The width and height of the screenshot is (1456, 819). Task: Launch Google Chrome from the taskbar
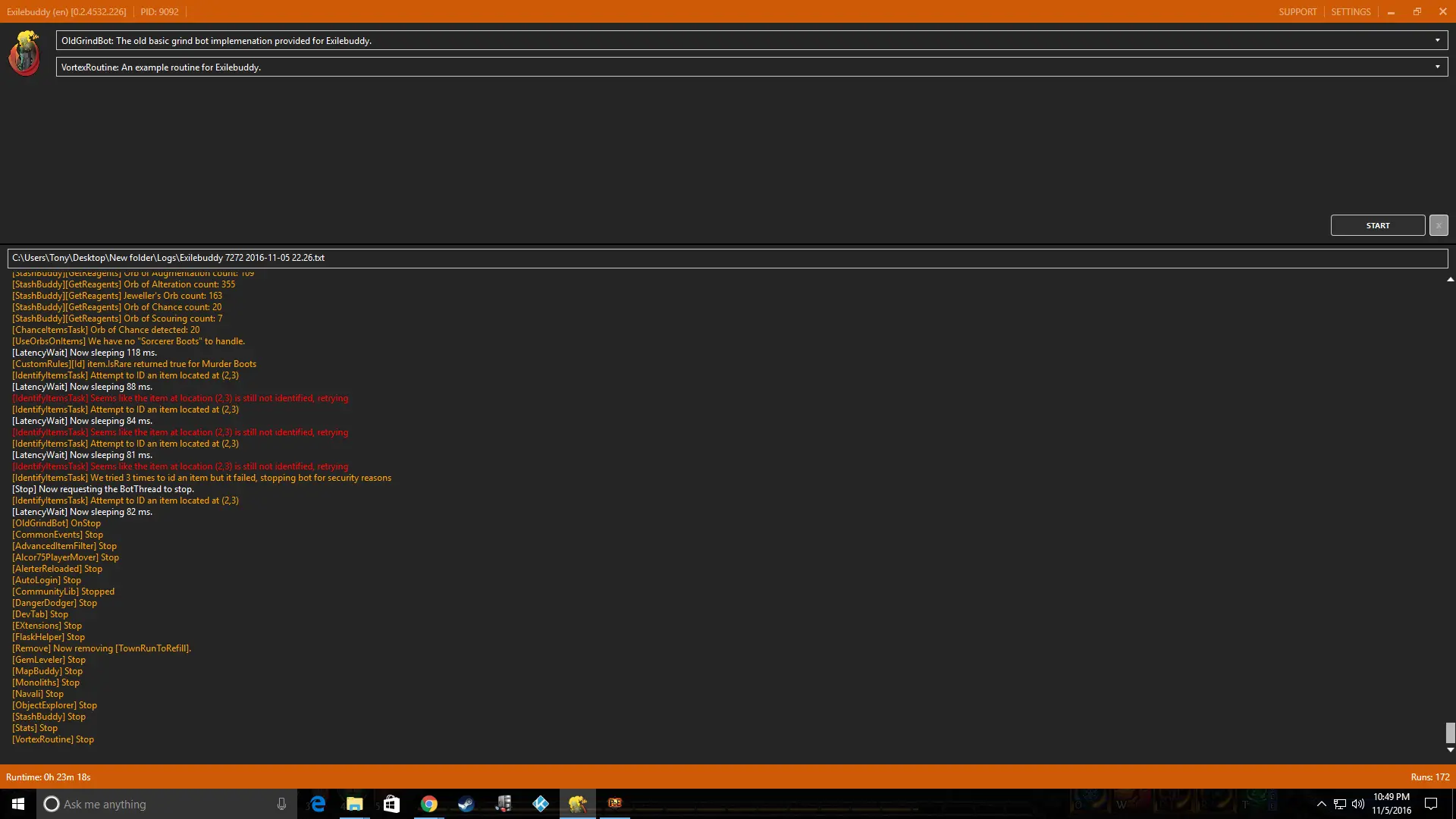[429, 804]
